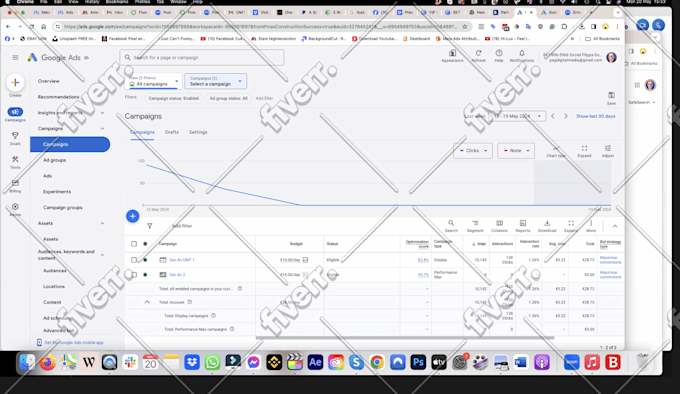Switch to the Drafts tab
The height and width of the screenshot is (394, 680).
[x=172, y=132]
